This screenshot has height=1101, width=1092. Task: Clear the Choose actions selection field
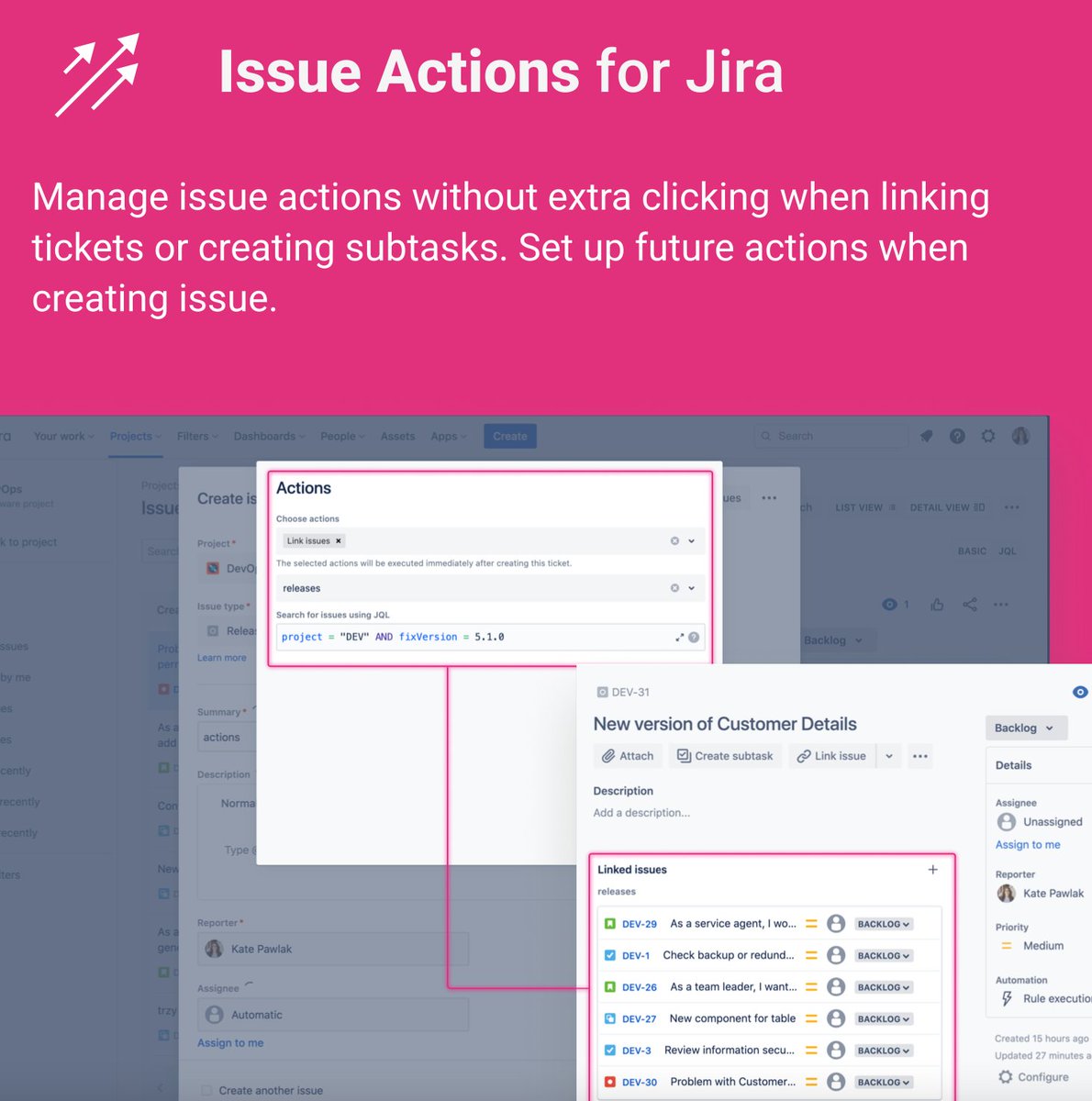click(674, 541)
